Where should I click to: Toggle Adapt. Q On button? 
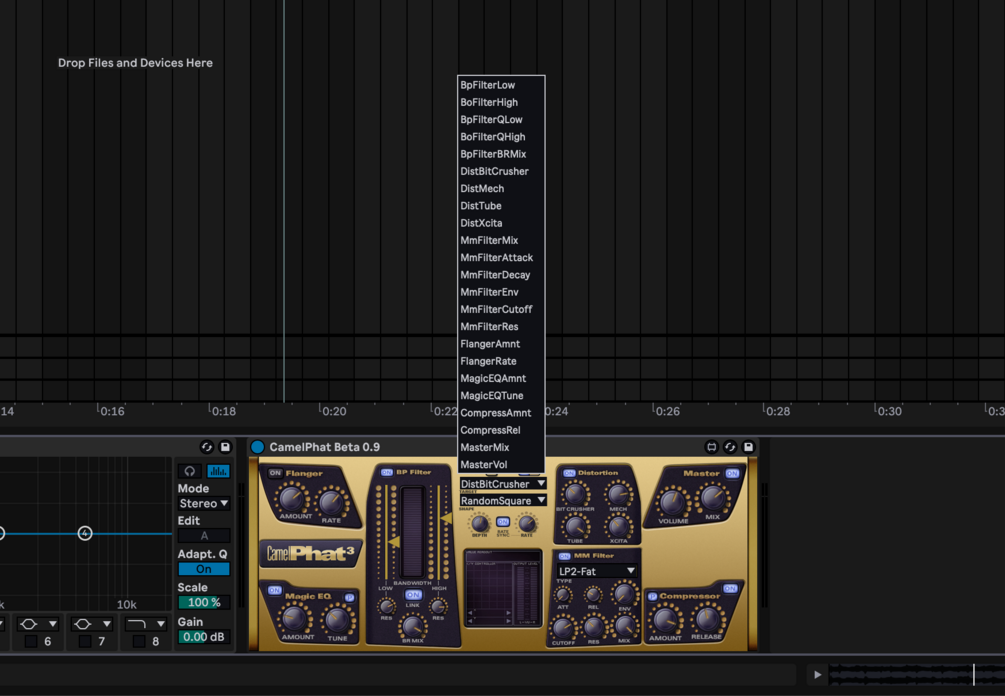[204, 569]
